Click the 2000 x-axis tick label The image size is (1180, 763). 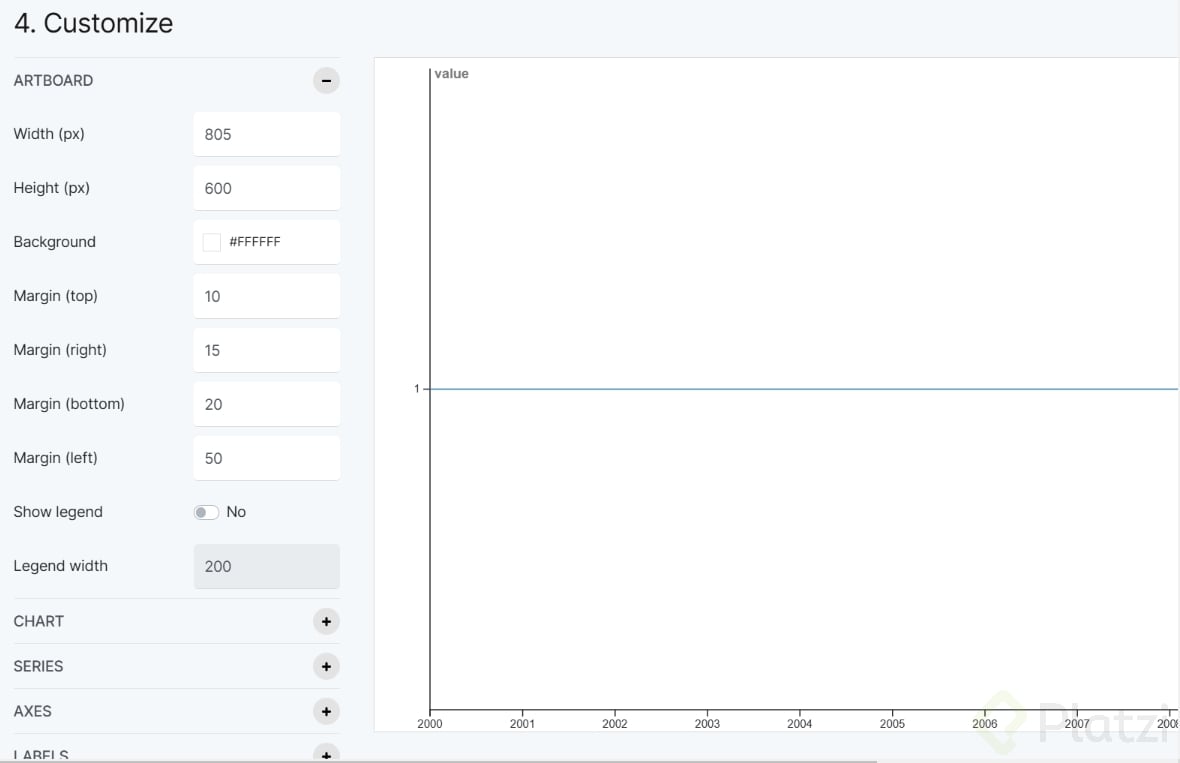[430, 724]
